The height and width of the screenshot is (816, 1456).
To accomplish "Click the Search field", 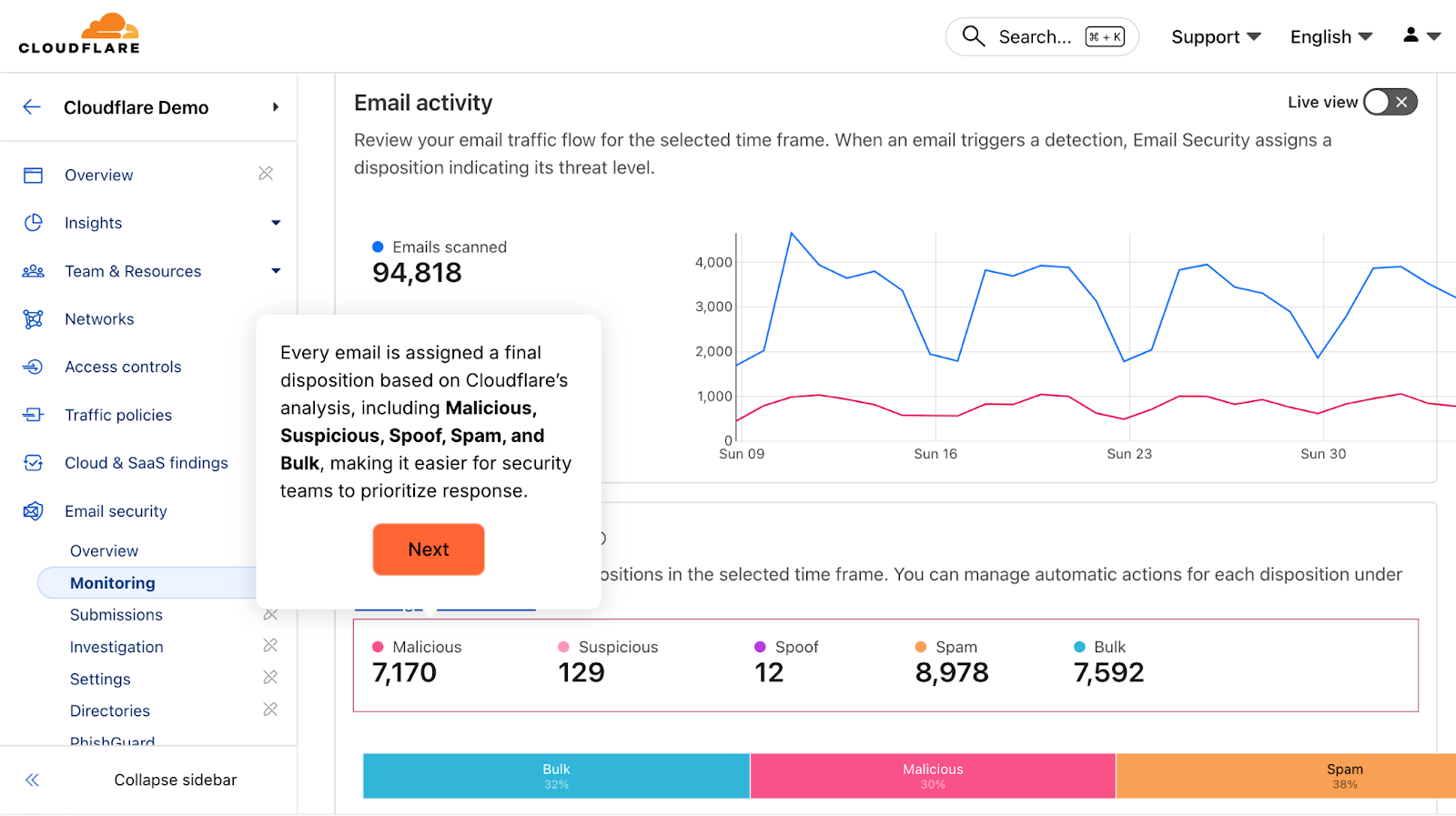I will pos(1042,36).
